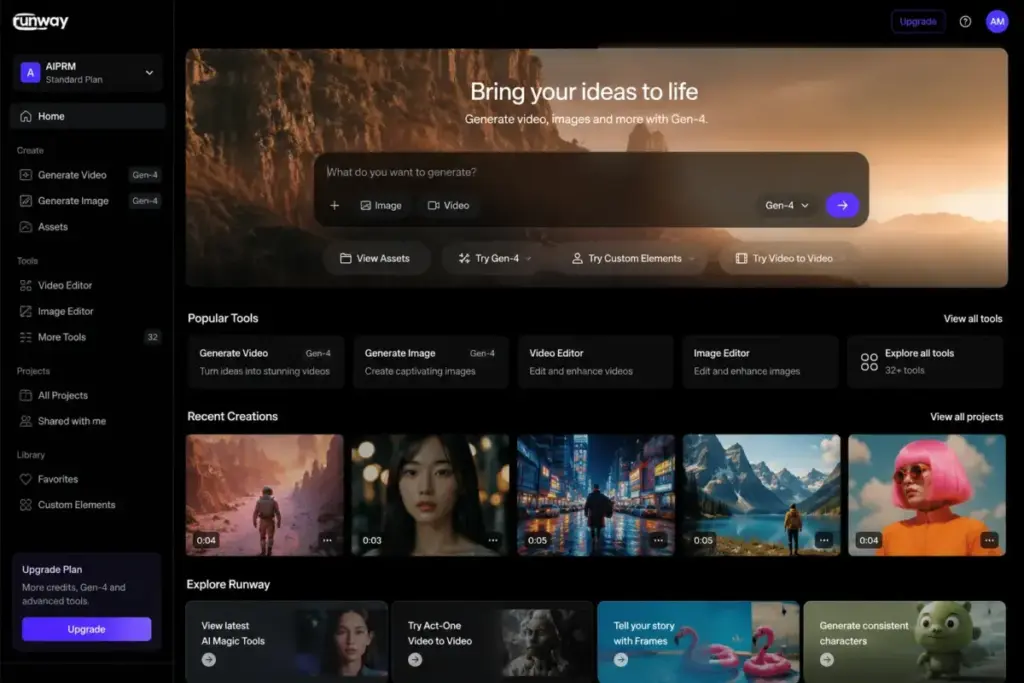
Task: Click arrow icon on View latest AI Magic Tools card
Action: pos(209,659)
